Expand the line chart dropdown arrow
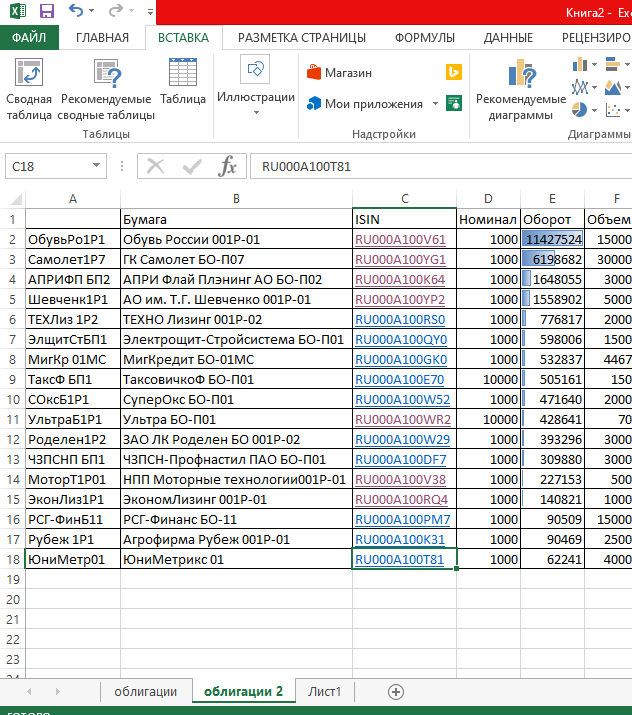632x715 pixels. click(594, 87)
